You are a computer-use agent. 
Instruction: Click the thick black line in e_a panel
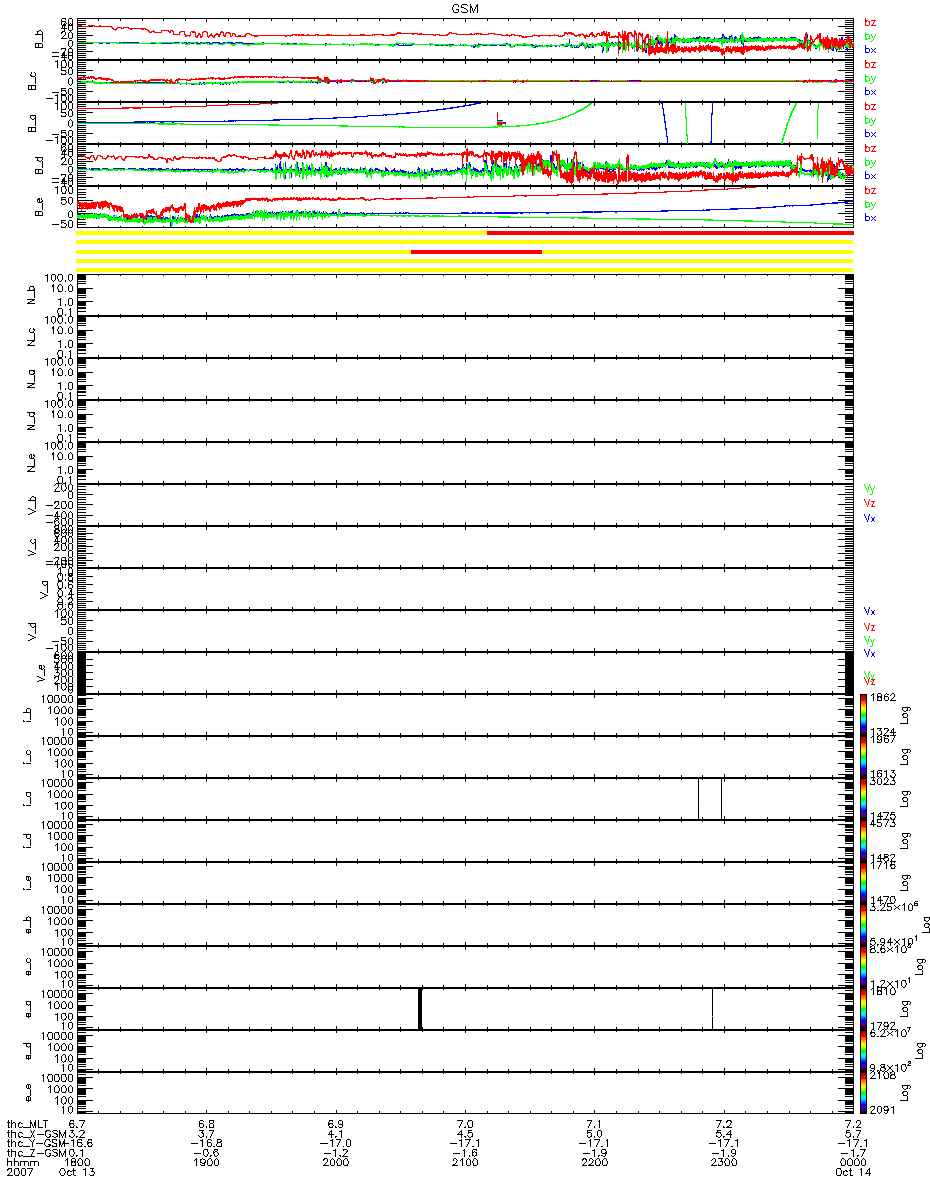420,1008
